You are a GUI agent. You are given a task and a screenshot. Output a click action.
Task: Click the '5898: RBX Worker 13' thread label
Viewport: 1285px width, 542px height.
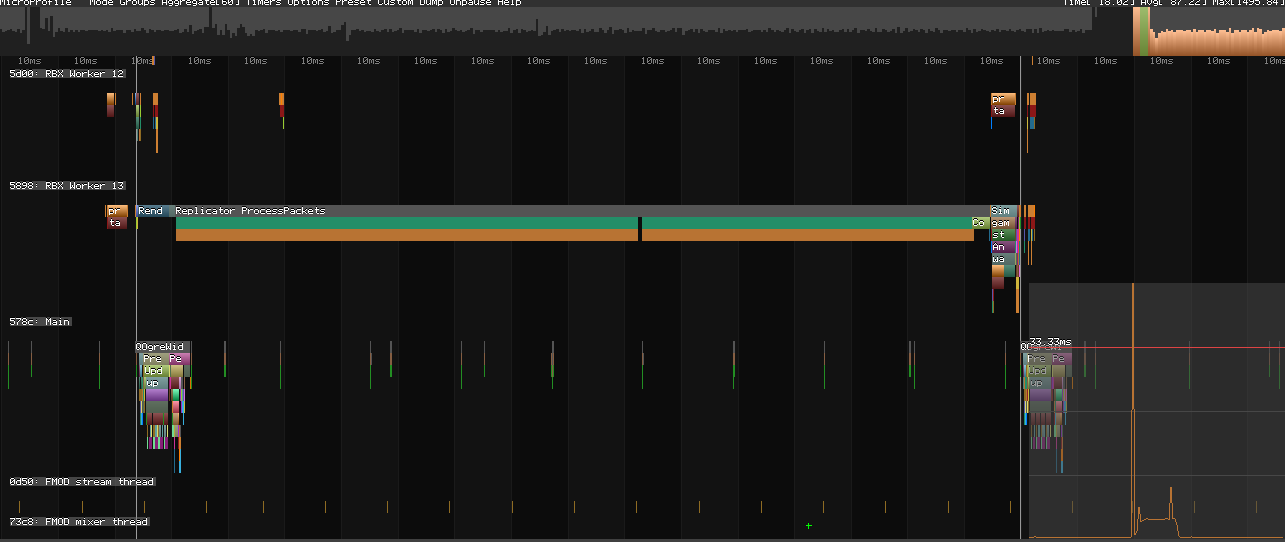tap(67, 186)
